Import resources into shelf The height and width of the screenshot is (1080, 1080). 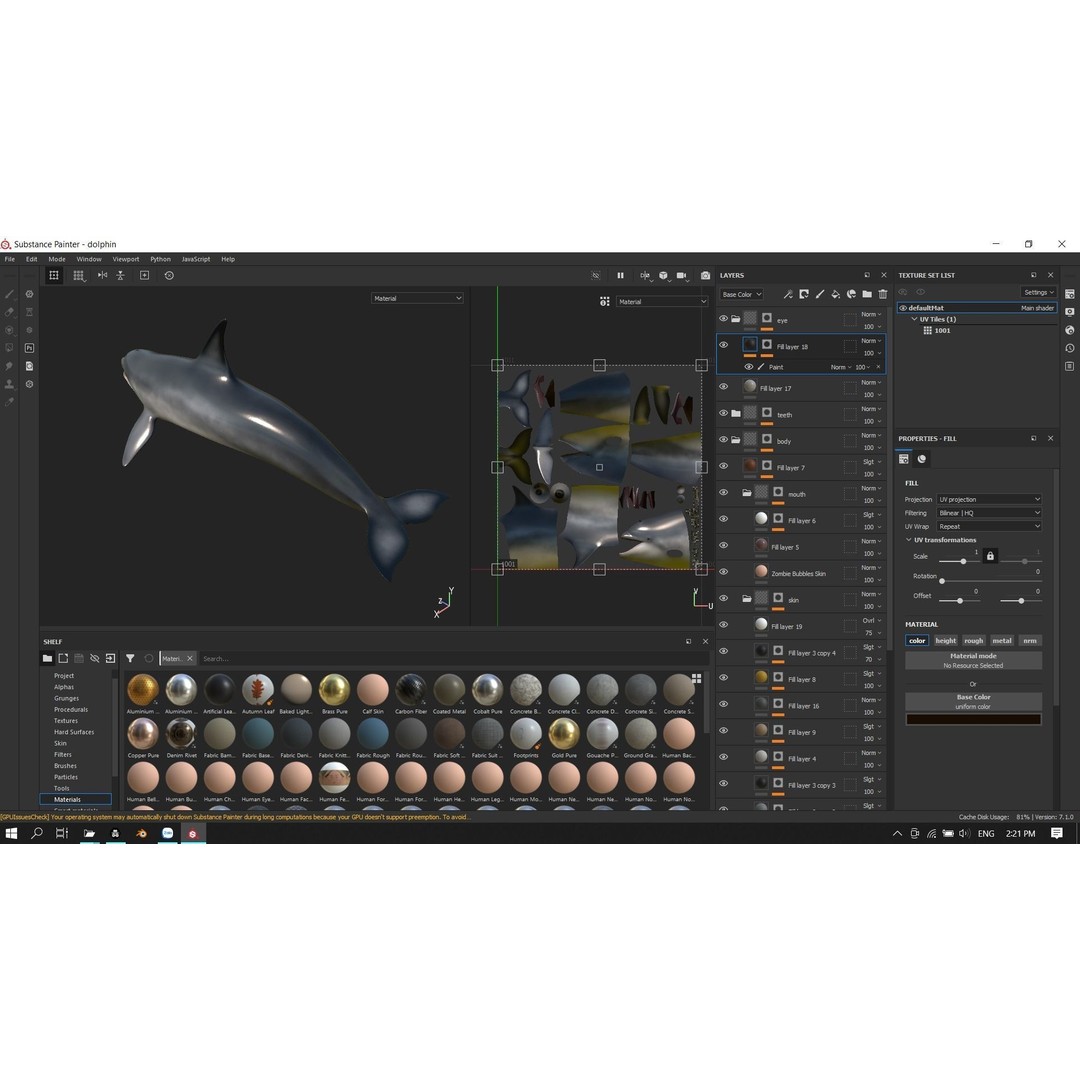110,658
